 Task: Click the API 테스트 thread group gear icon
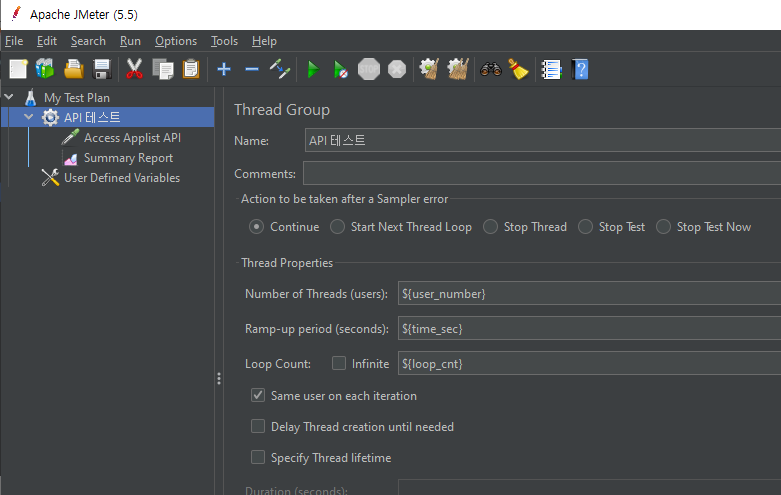50,118
